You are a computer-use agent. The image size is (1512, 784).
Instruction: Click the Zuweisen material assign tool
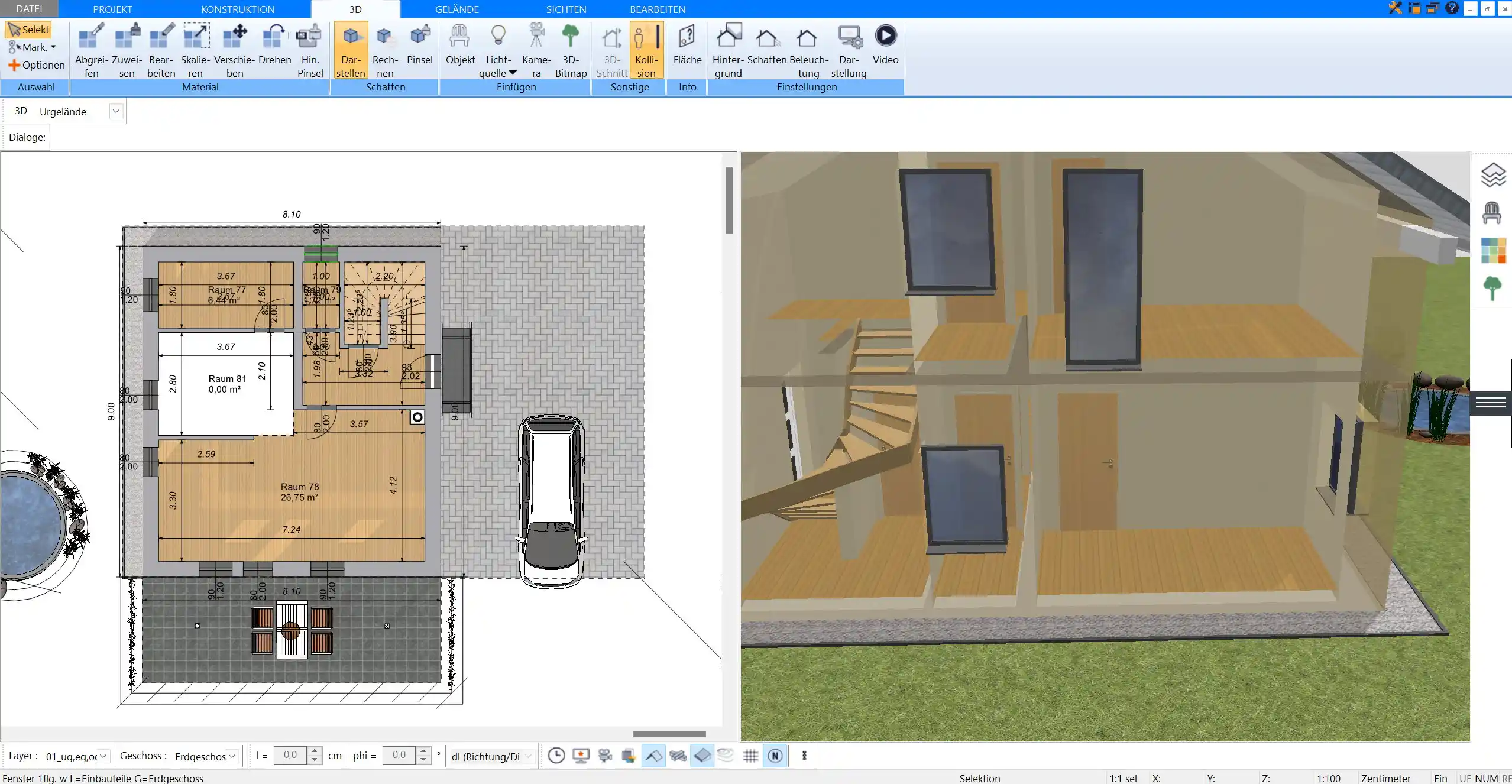[127, 50]
